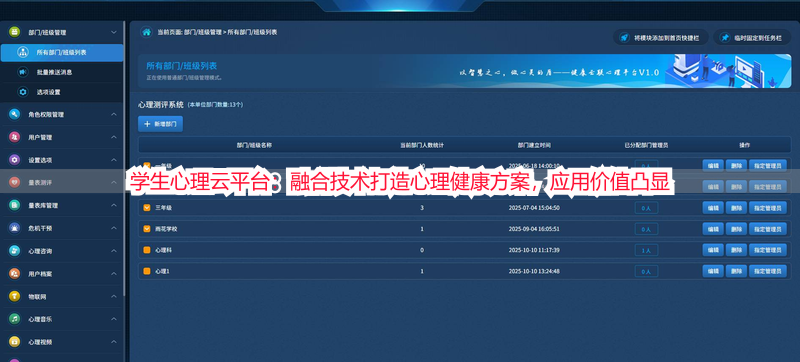Click 指定管理员 in the 雨花学校 row

(x=768, y=229)
